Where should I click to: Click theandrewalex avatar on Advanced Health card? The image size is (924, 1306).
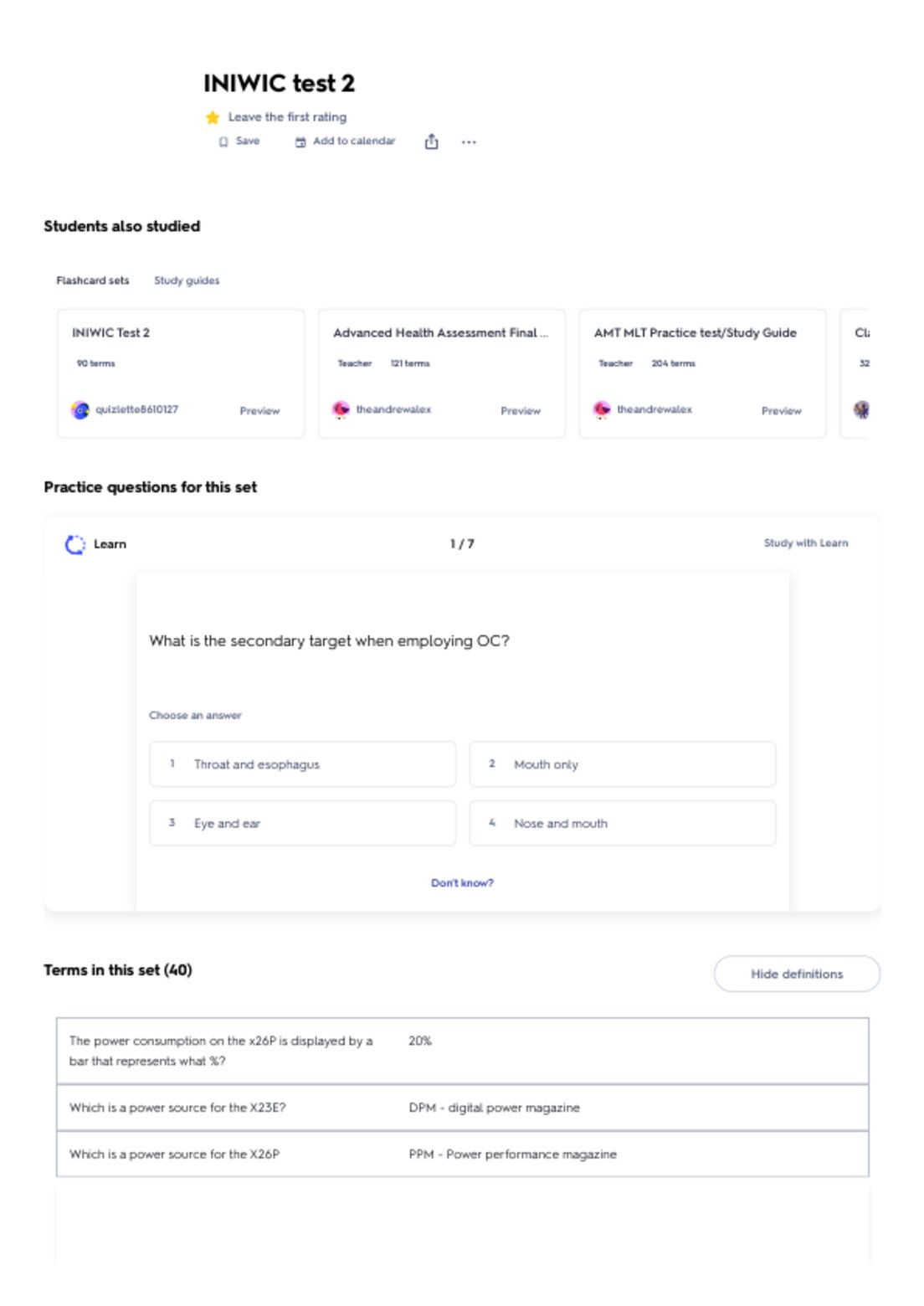(x=341, y=410)
